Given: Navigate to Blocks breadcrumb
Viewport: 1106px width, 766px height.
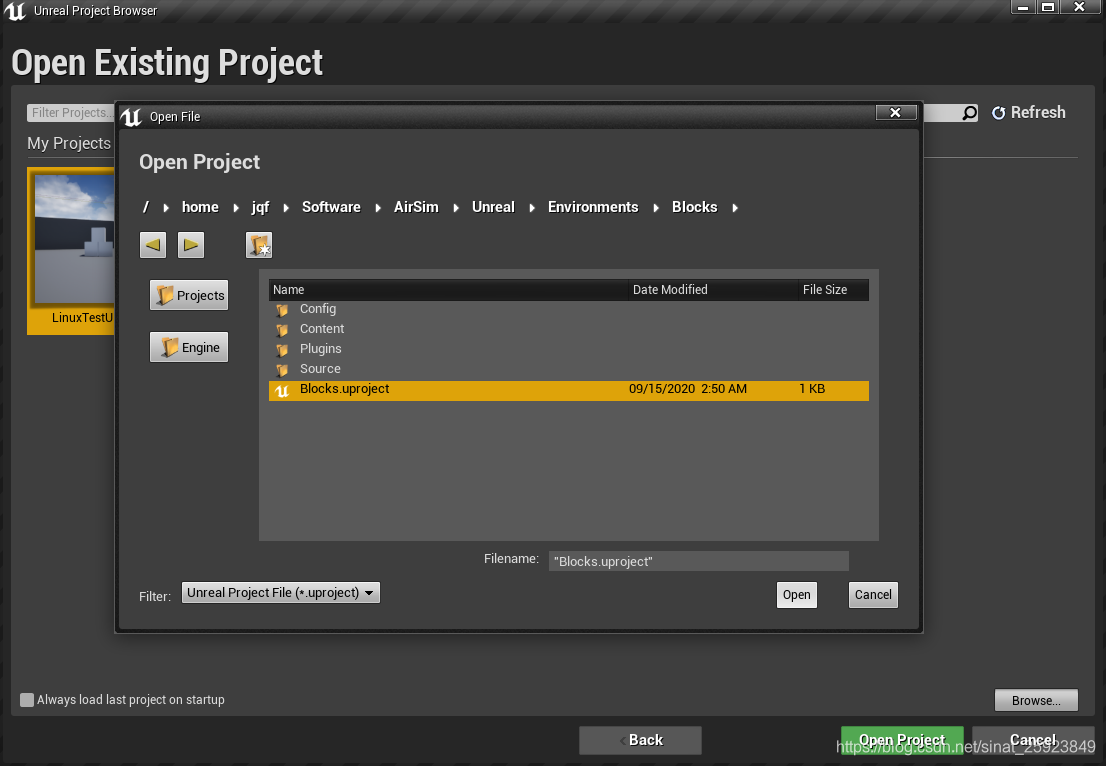Looking at the screenshot, I should click(x=695, y=207).
